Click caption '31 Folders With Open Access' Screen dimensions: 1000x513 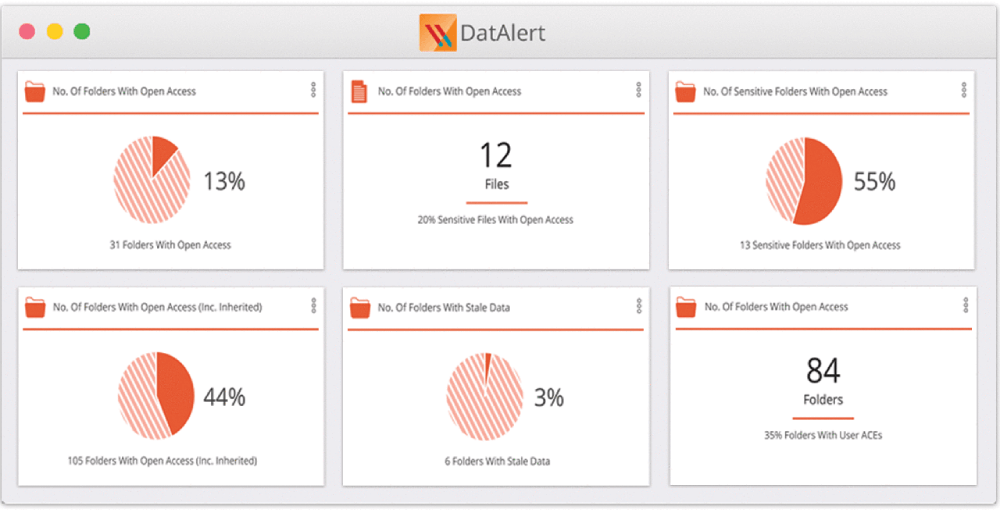tap(170, 244)
